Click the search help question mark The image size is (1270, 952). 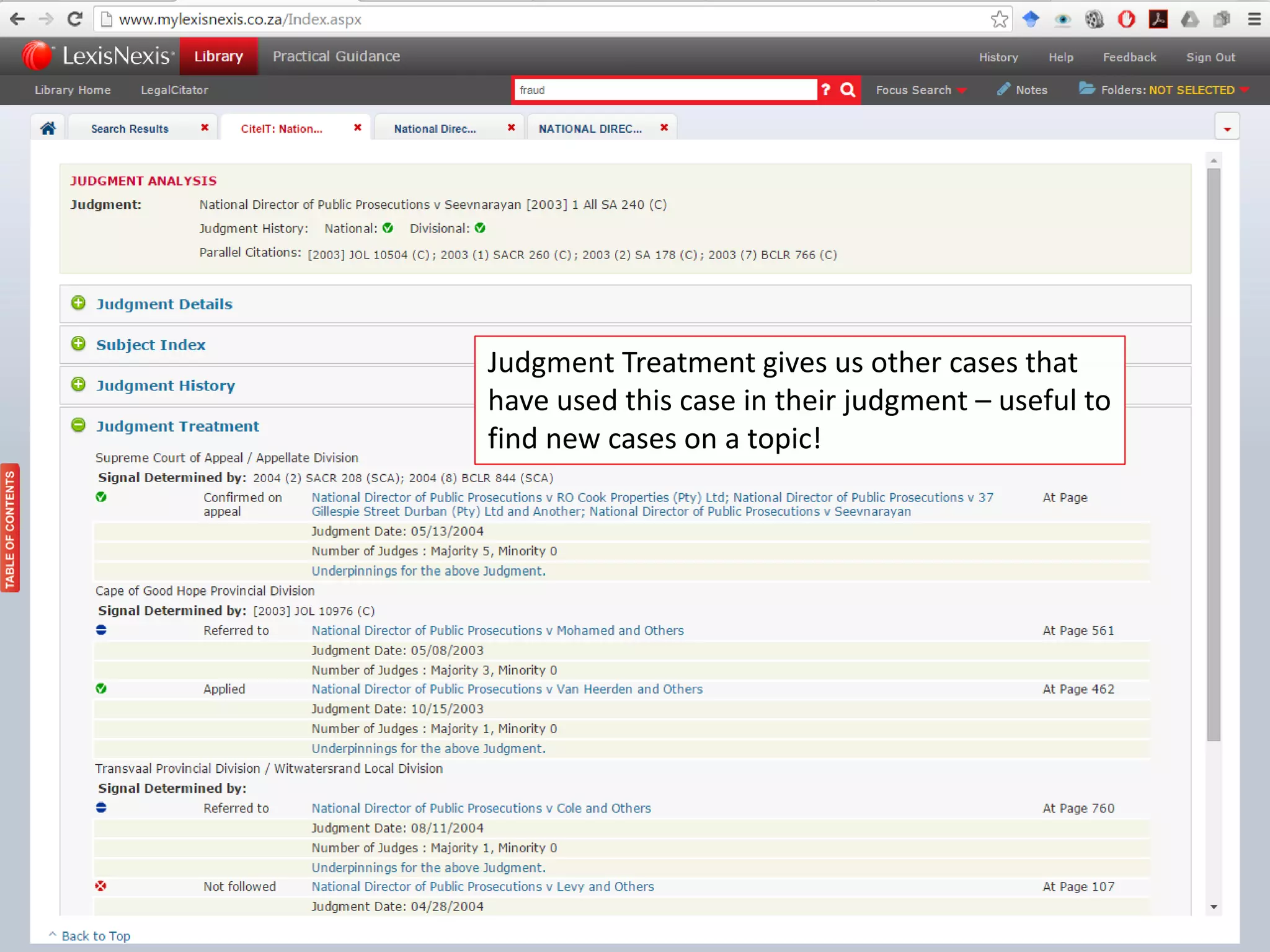(x=825, y=90)
